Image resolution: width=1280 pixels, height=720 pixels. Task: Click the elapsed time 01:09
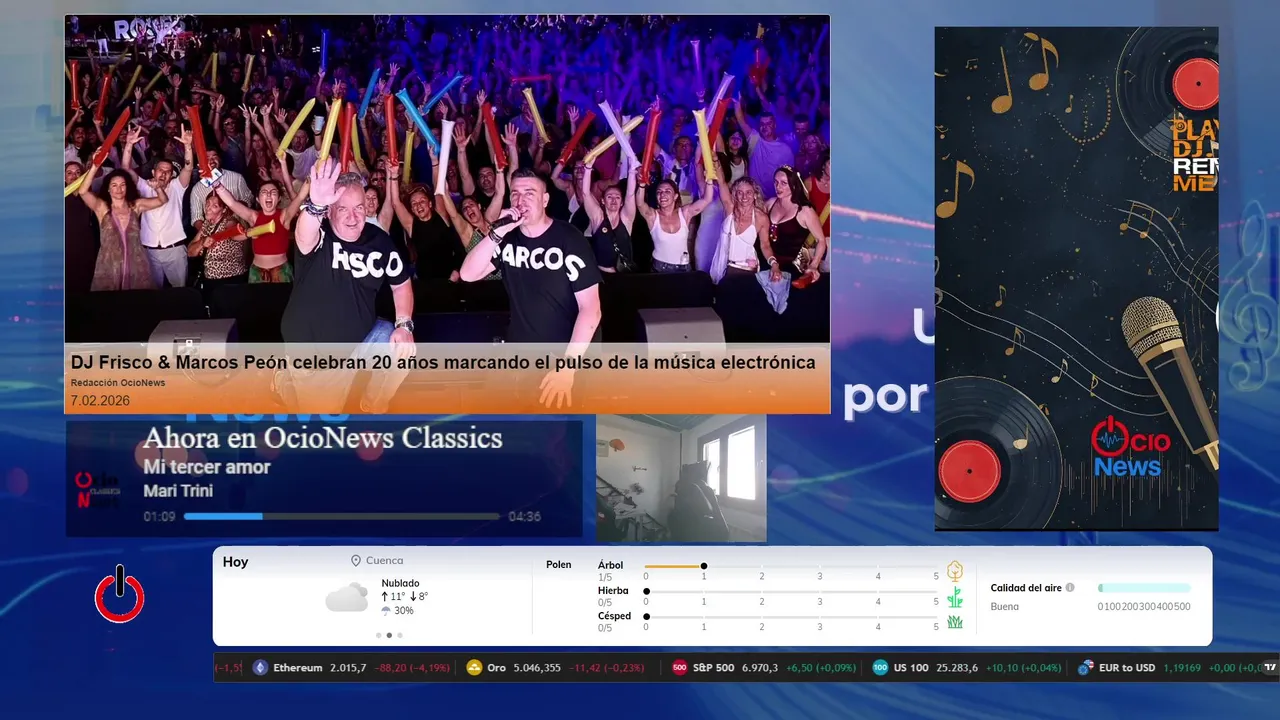159,517
